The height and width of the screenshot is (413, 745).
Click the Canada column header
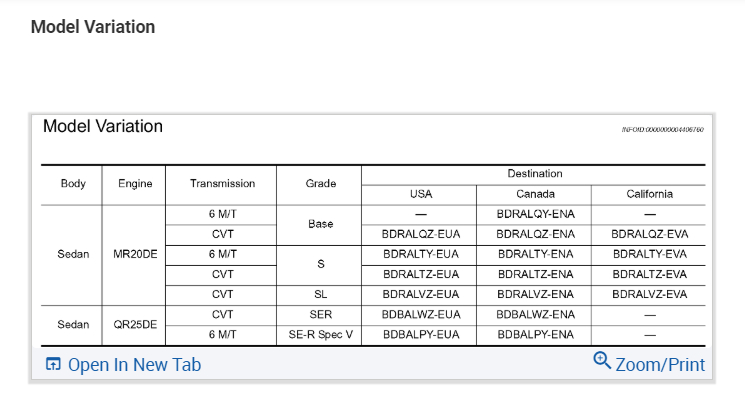click(x=535, y=194)
